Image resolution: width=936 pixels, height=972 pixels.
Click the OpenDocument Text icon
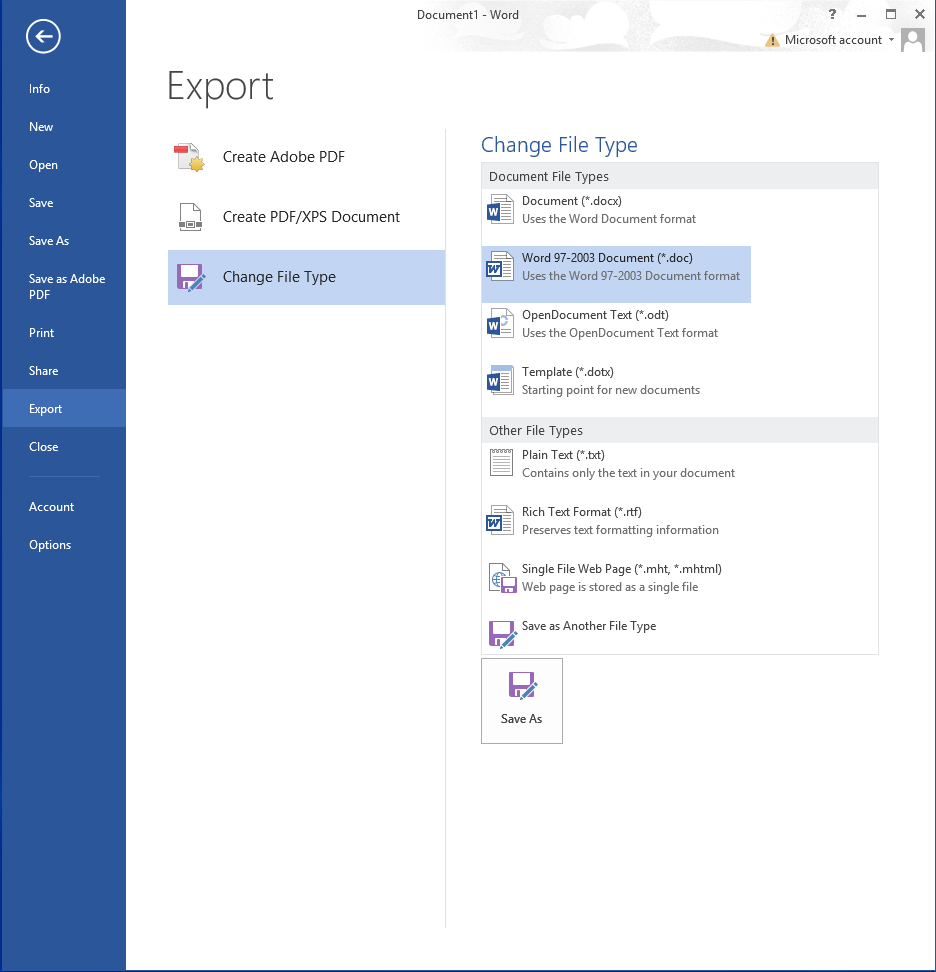click(500, 324)
